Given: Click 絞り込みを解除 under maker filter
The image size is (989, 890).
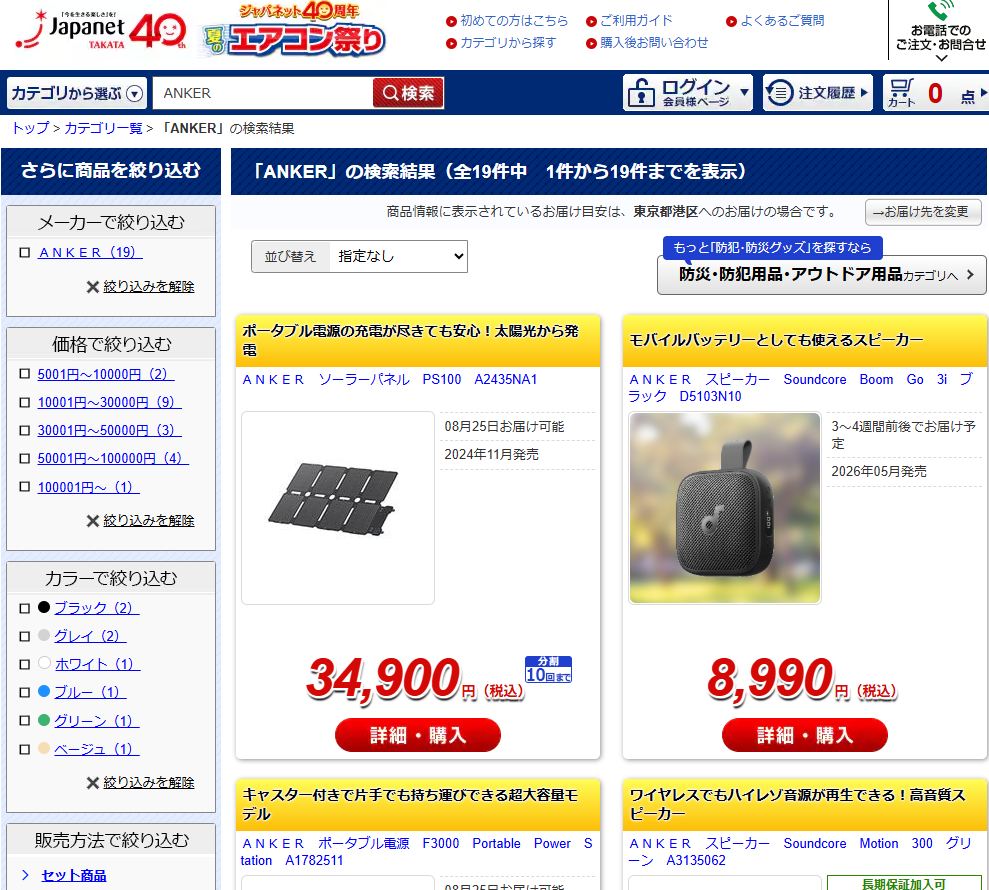Looking at the screenshot, I should [x=149, y=287].
